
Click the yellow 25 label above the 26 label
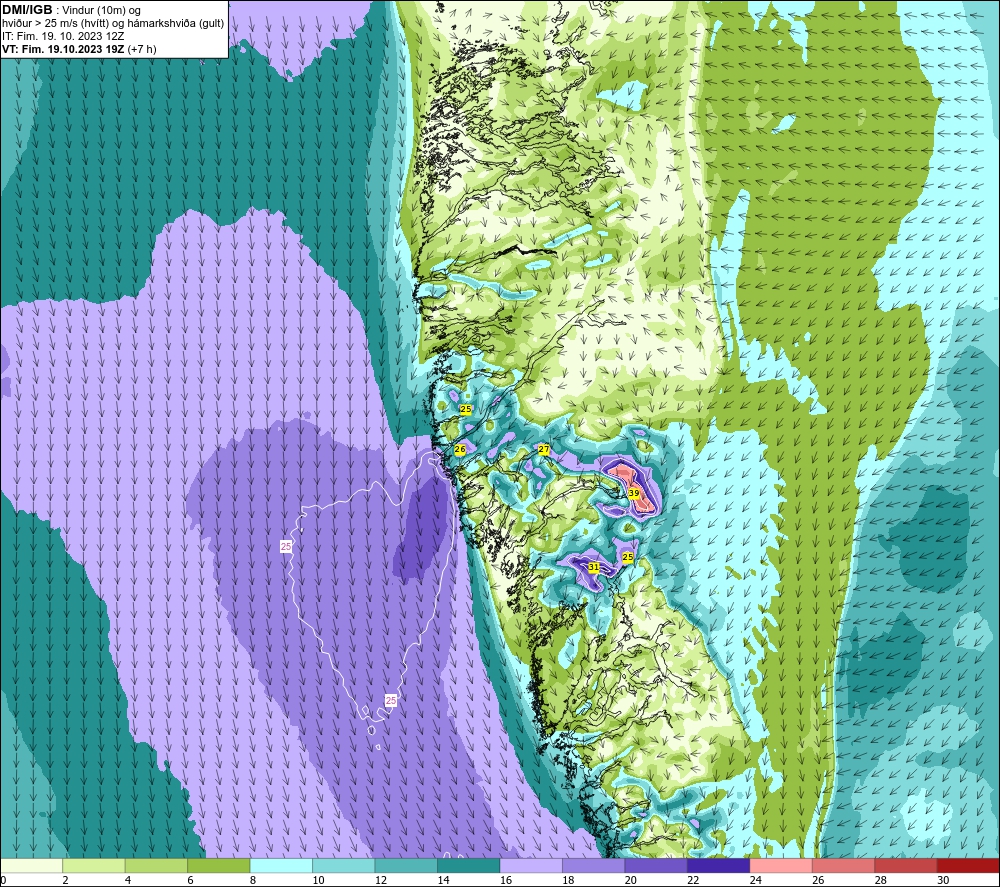(x=466, y=409)
